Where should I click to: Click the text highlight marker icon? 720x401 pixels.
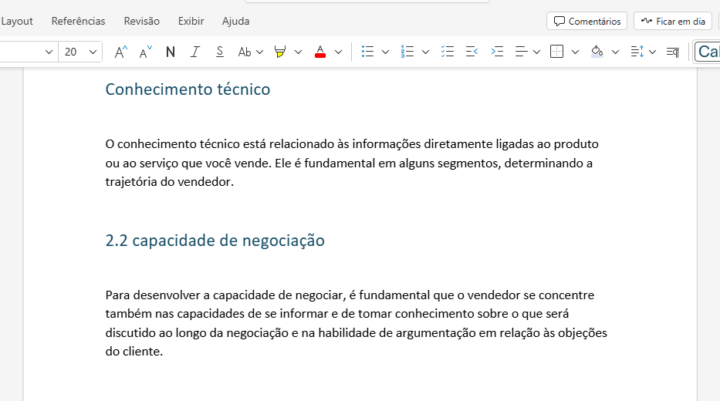tap(280, 51)
